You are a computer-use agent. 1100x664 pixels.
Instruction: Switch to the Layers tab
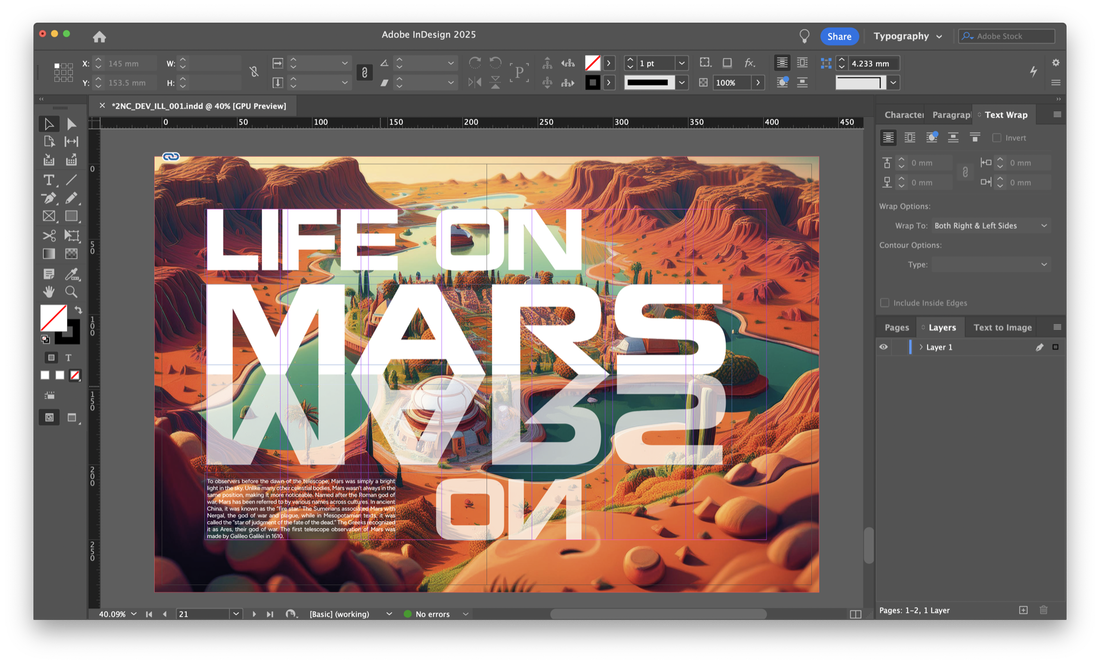click(942, 327)
